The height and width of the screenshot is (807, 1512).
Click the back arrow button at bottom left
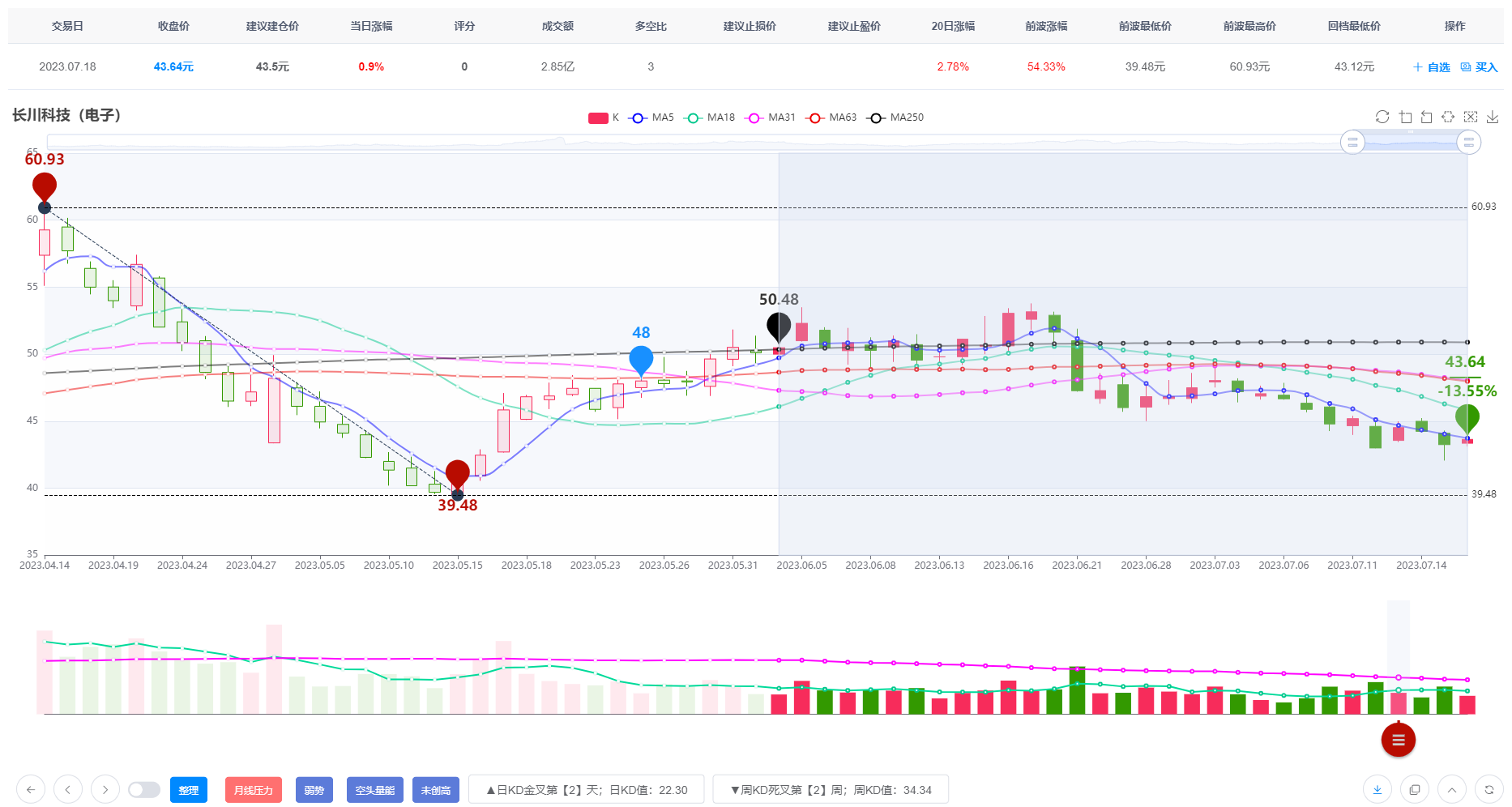[31, 789]
